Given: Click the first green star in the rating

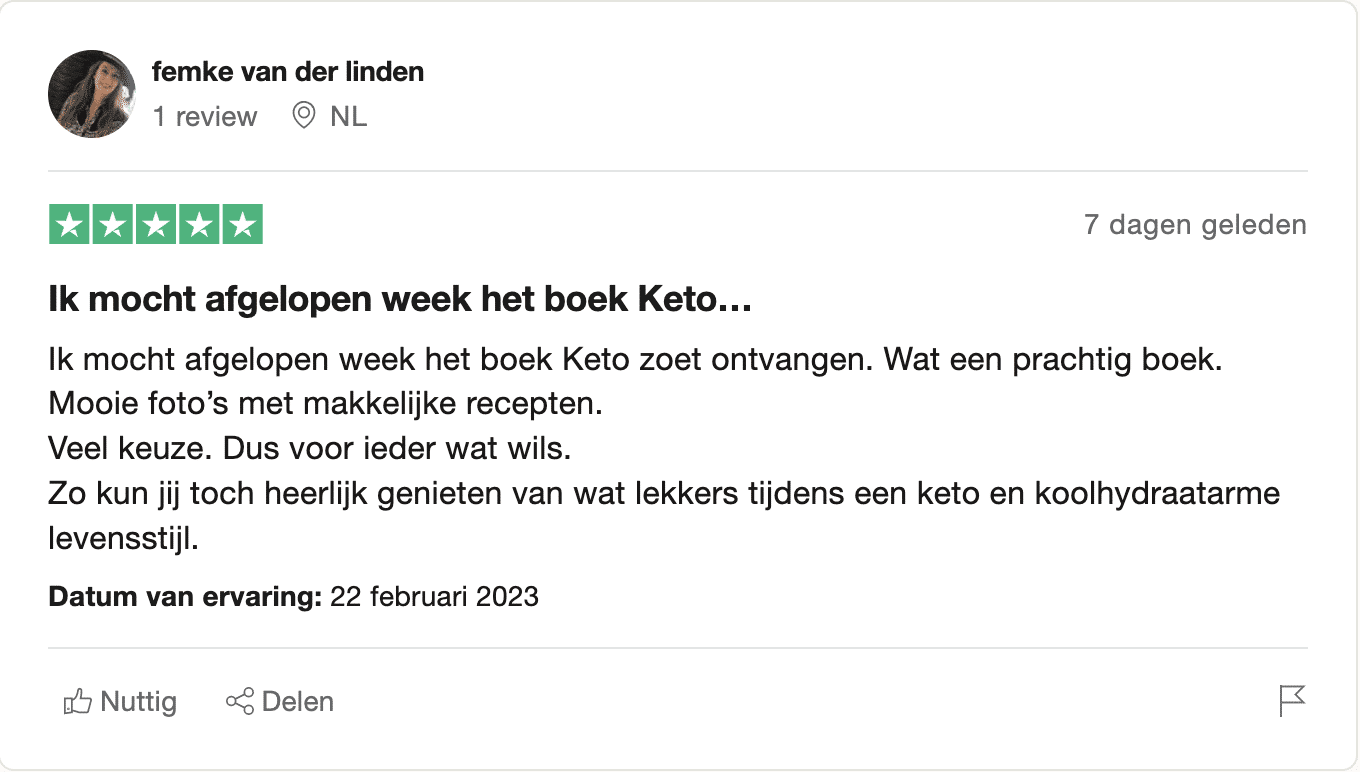Looking at the screenshot, I should tap(69, 224).
